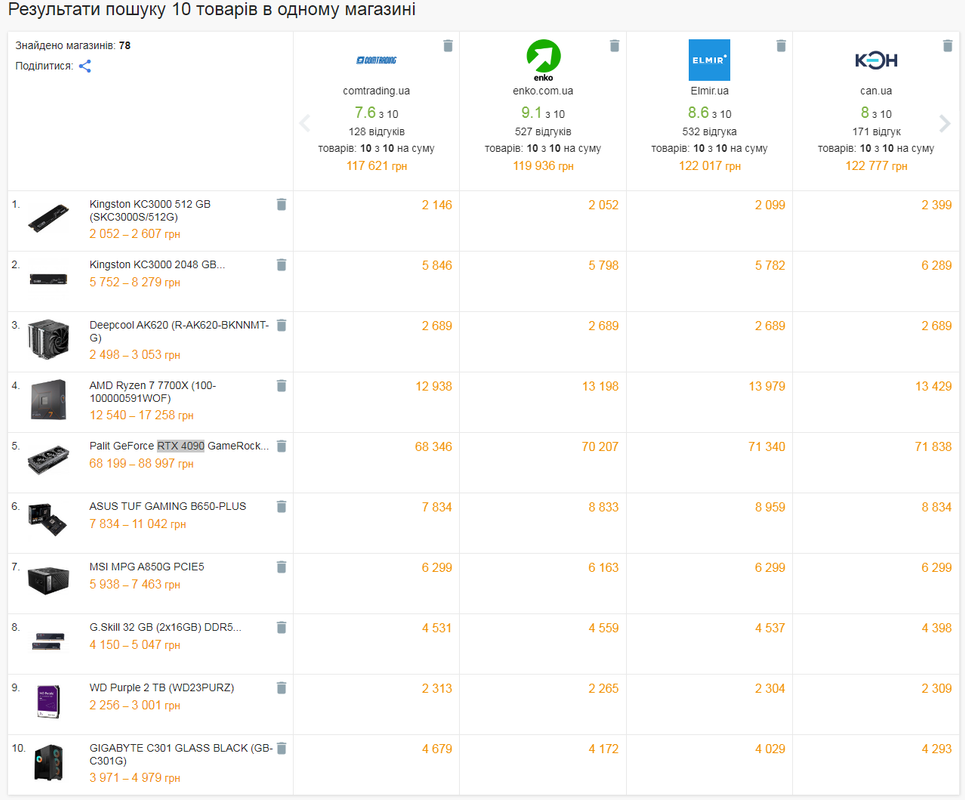The width and height of the screenshot is (965, 800).
Task: Delete WD Purple 2 TB row
Action: [x=281, y=687]
